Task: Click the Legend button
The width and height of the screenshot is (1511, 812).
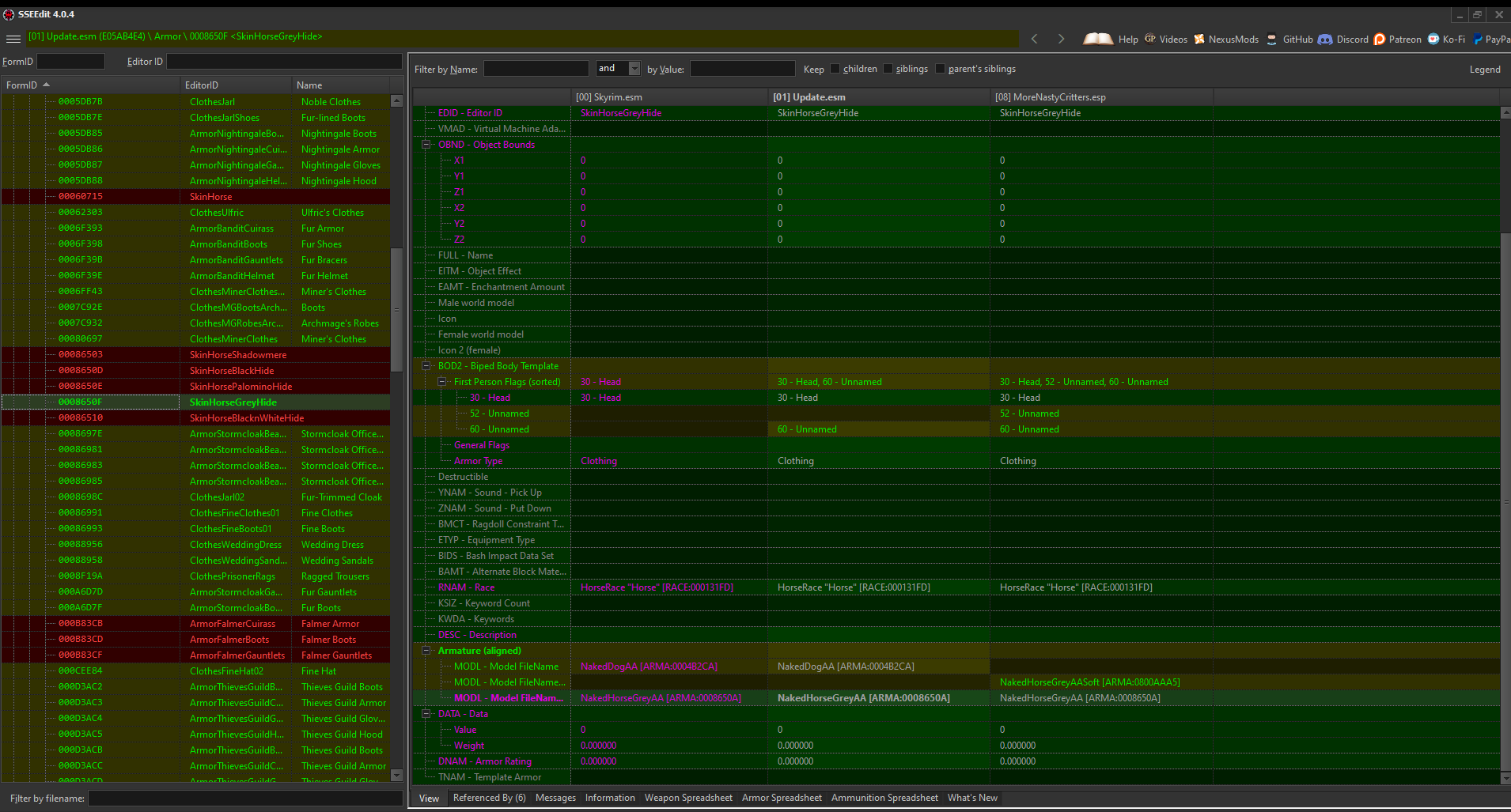Action: point(1485,70)
